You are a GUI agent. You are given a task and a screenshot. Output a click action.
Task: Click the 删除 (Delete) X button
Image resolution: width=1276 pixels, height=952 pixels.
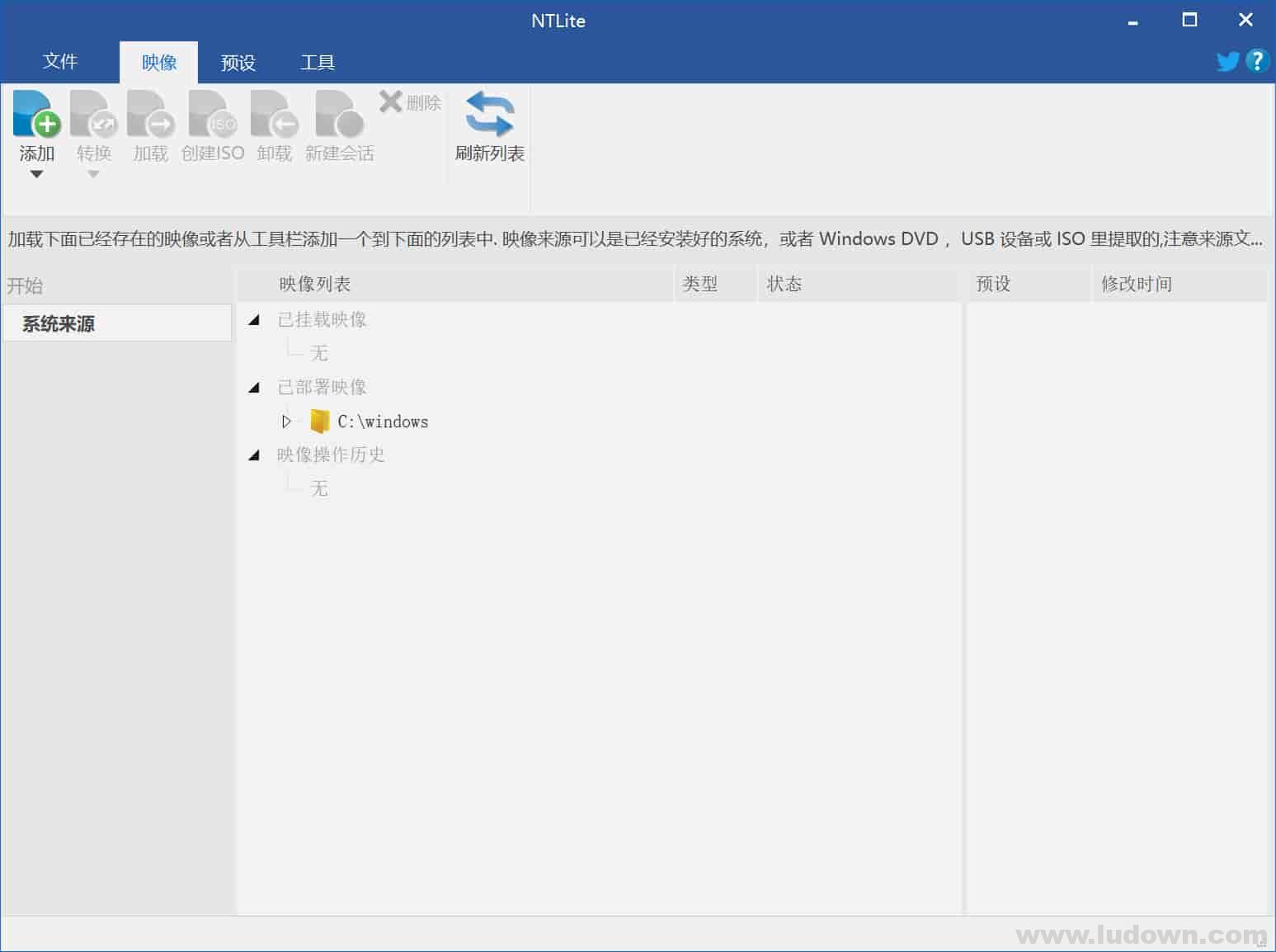(x=410, y=102)
